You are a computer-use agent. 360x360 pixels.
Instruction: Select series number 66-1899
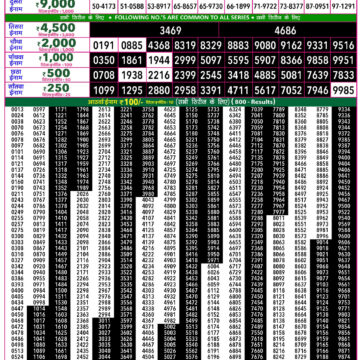[x=238, y=6]
